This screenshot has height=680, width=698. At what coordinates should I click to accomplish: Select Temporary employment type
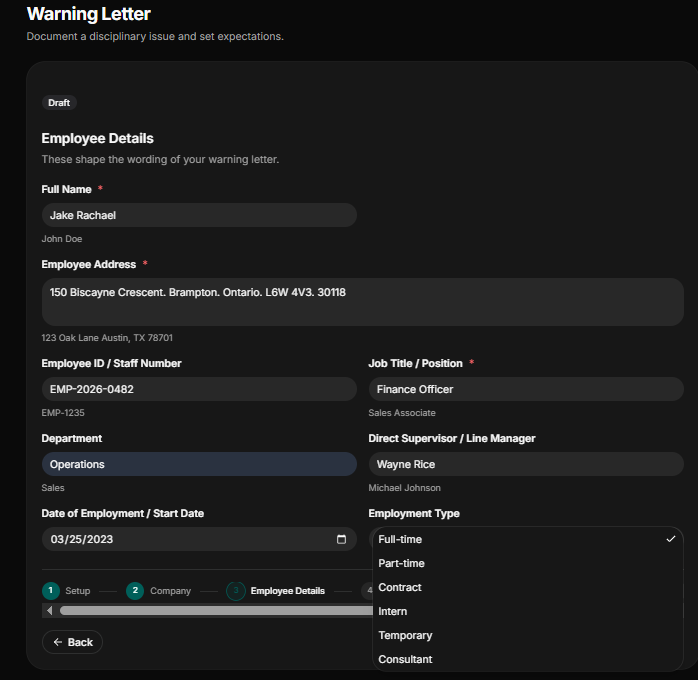click(x=528, y=635)
